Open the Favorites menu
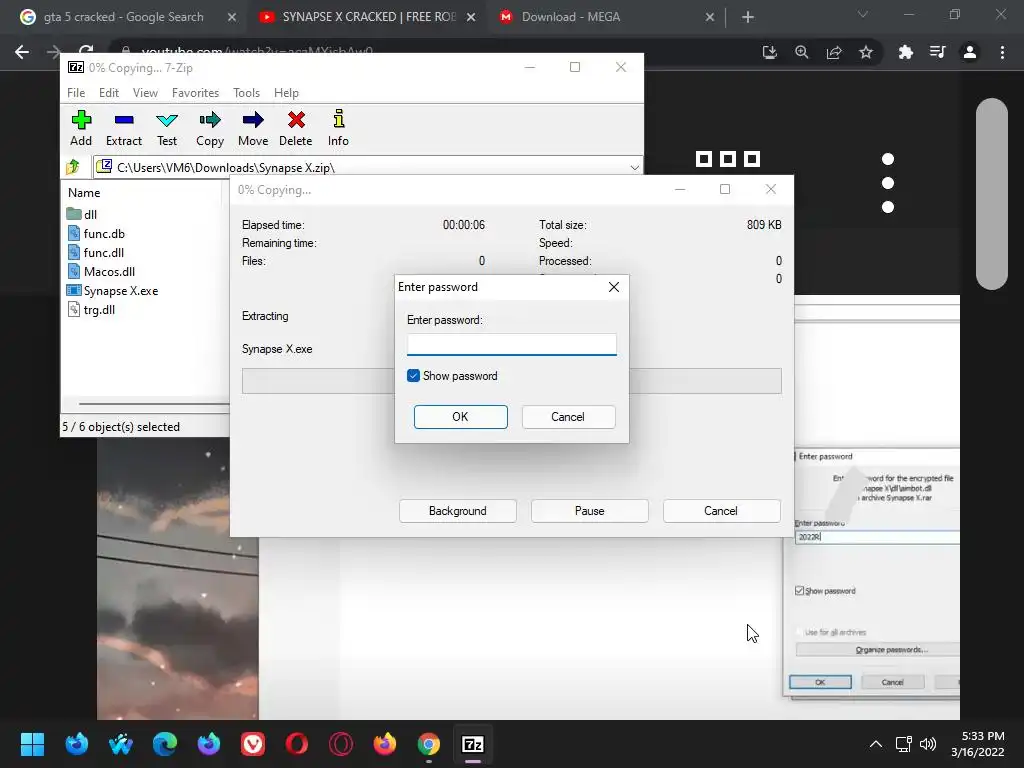The image size is (1024, 768). (195, 93)
